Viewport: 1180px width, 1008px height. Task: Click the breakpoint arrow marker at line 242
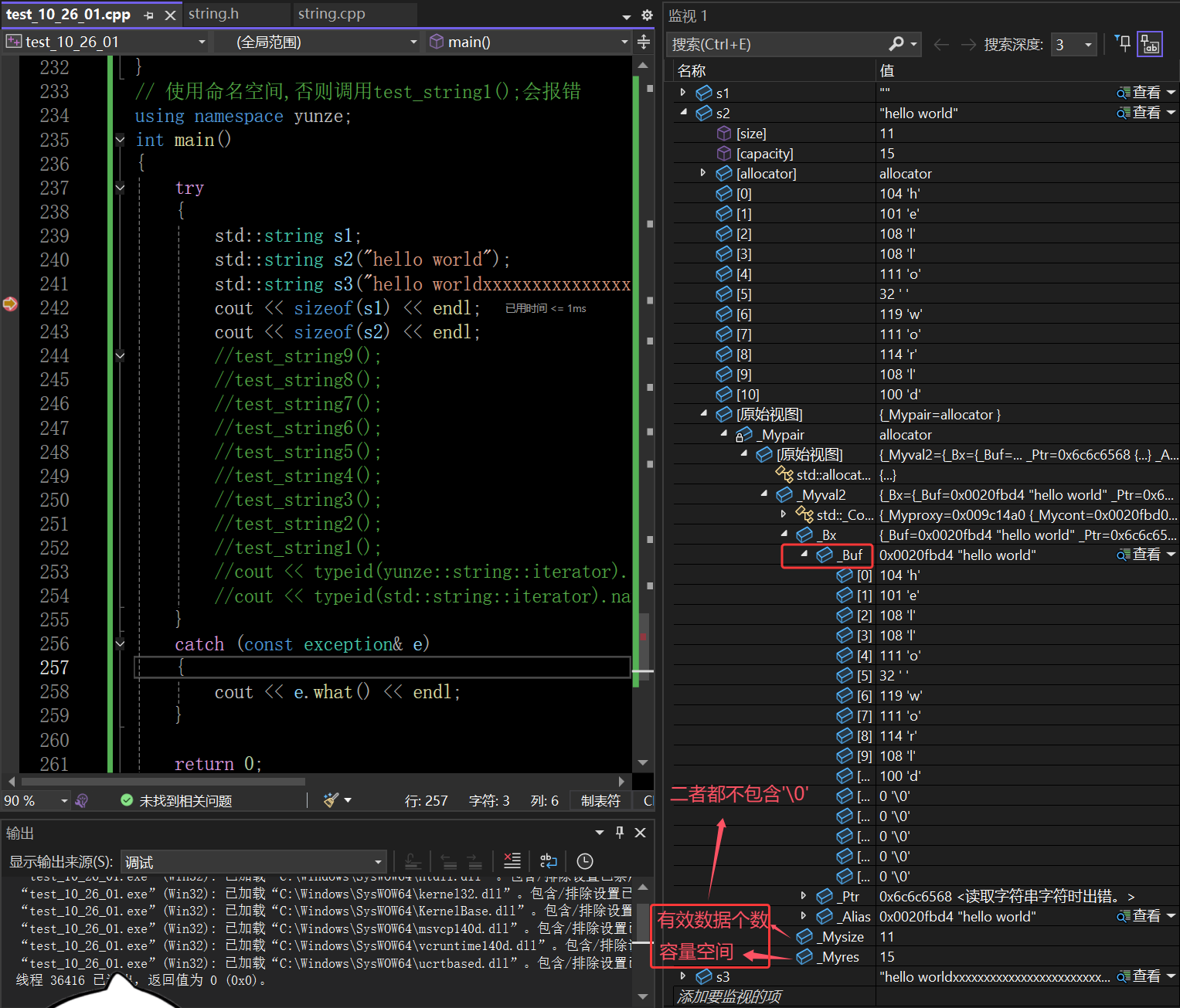click(x=10, y=304)
